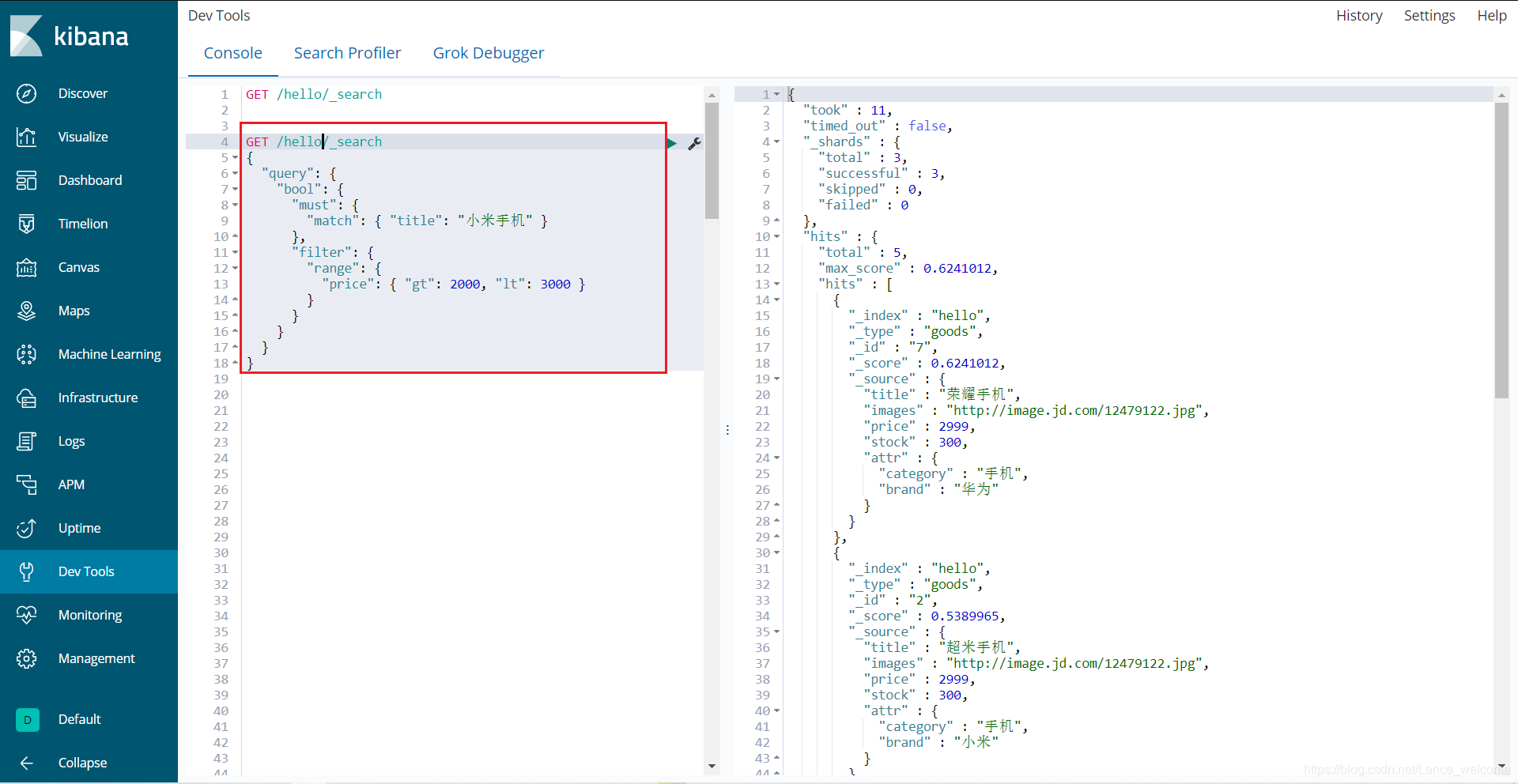Open the Infrastructure icon
This screenshot has width=1518, height=784.
[x=26, y=398]
